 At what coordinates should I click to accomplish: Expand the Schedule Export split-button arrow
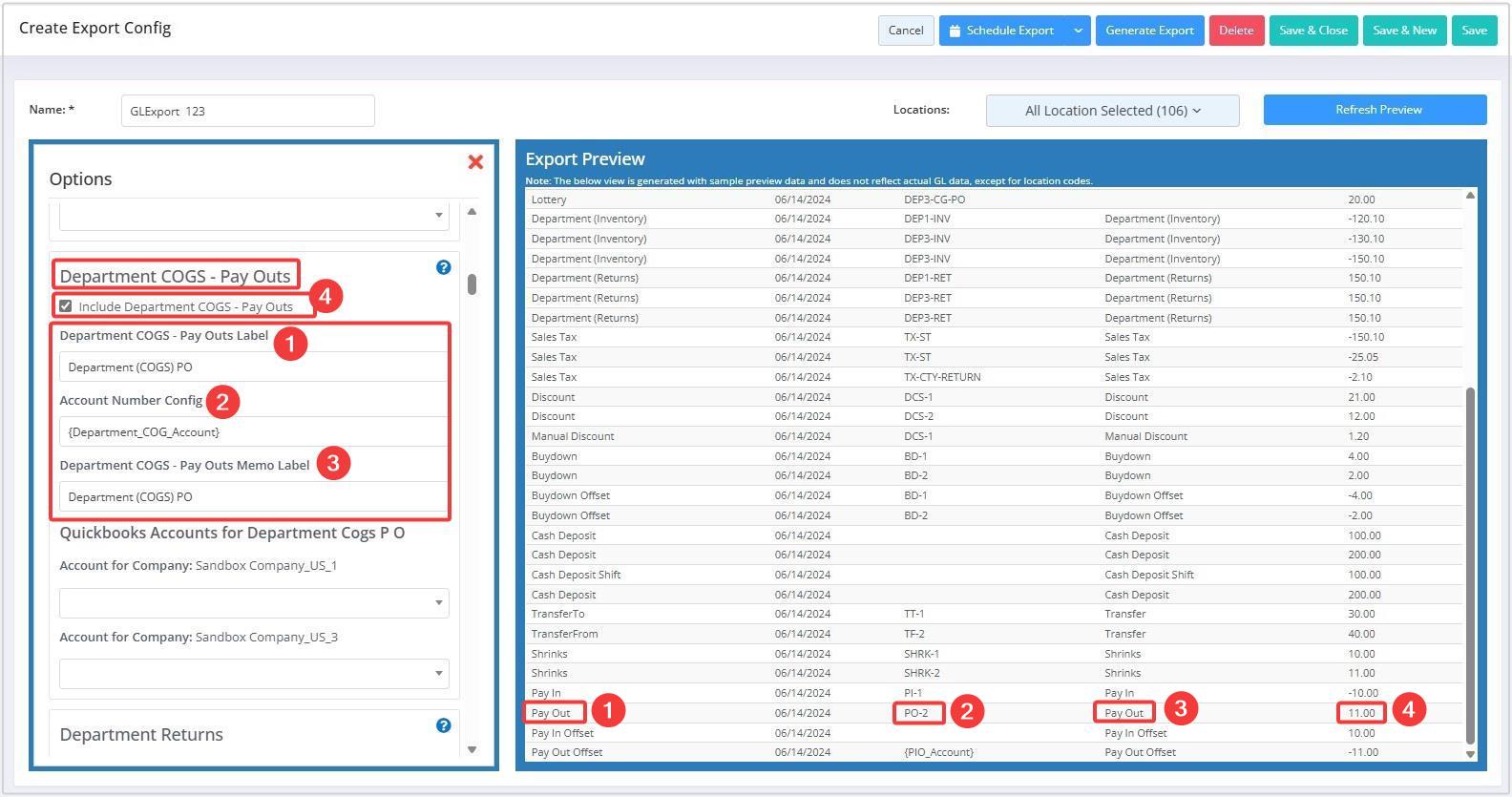click(x=1078, y=31)
